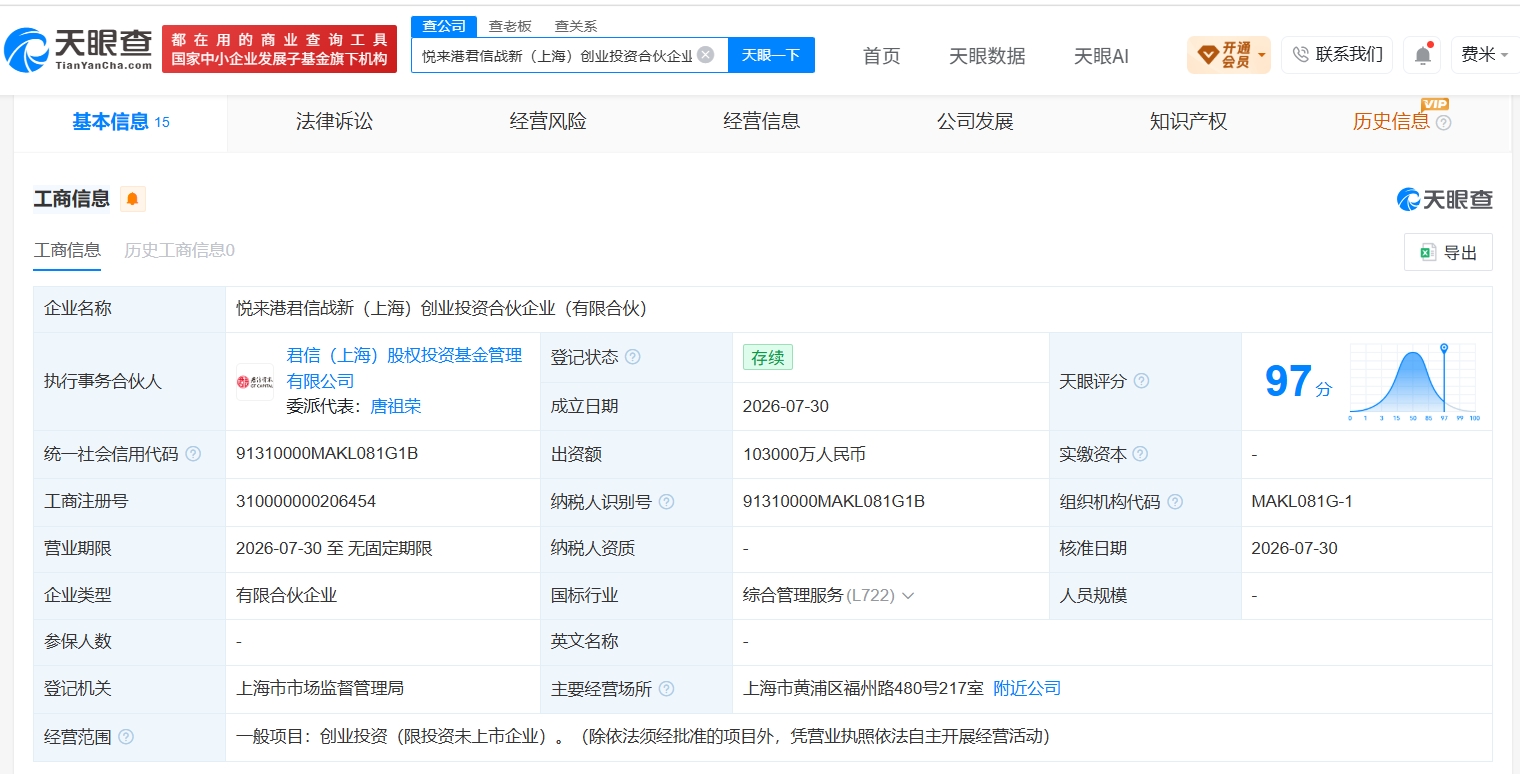Open the TianYanCha logo homepage
This screenshot has height=774, width=1520.
click(79, 48)
